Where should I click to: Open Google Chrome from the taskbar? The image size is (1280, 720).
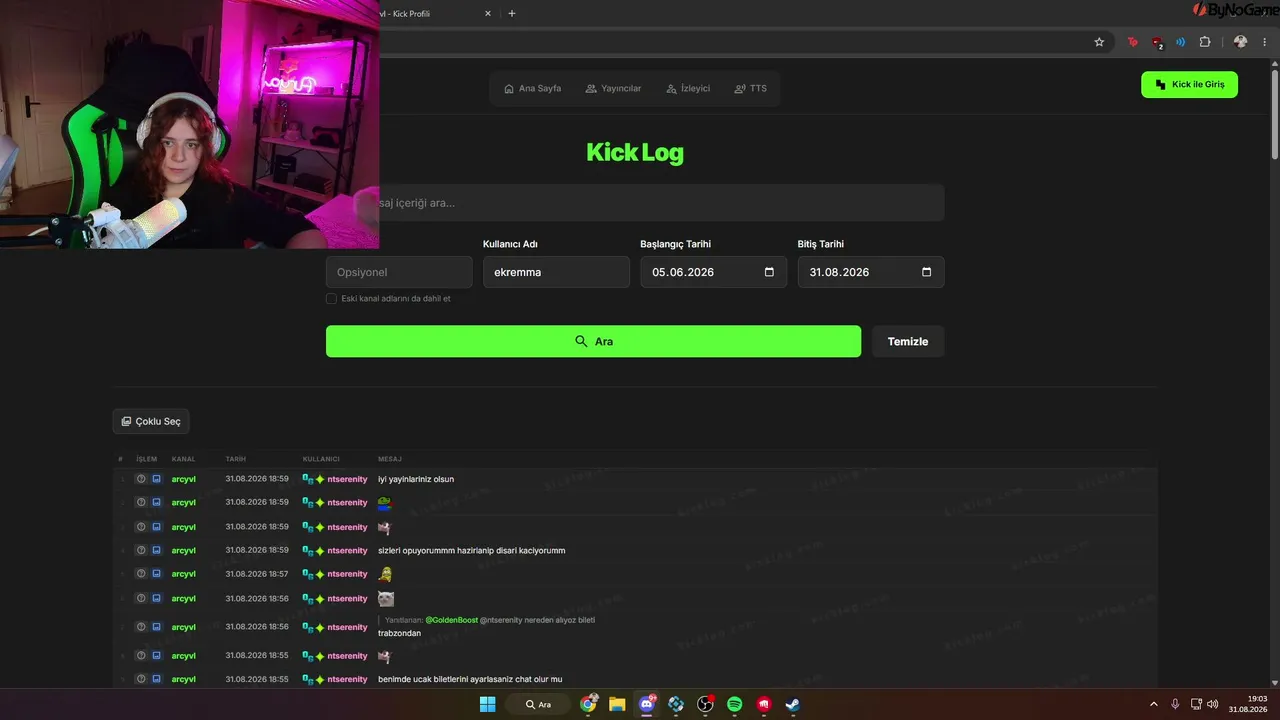(x=588, y=704)
